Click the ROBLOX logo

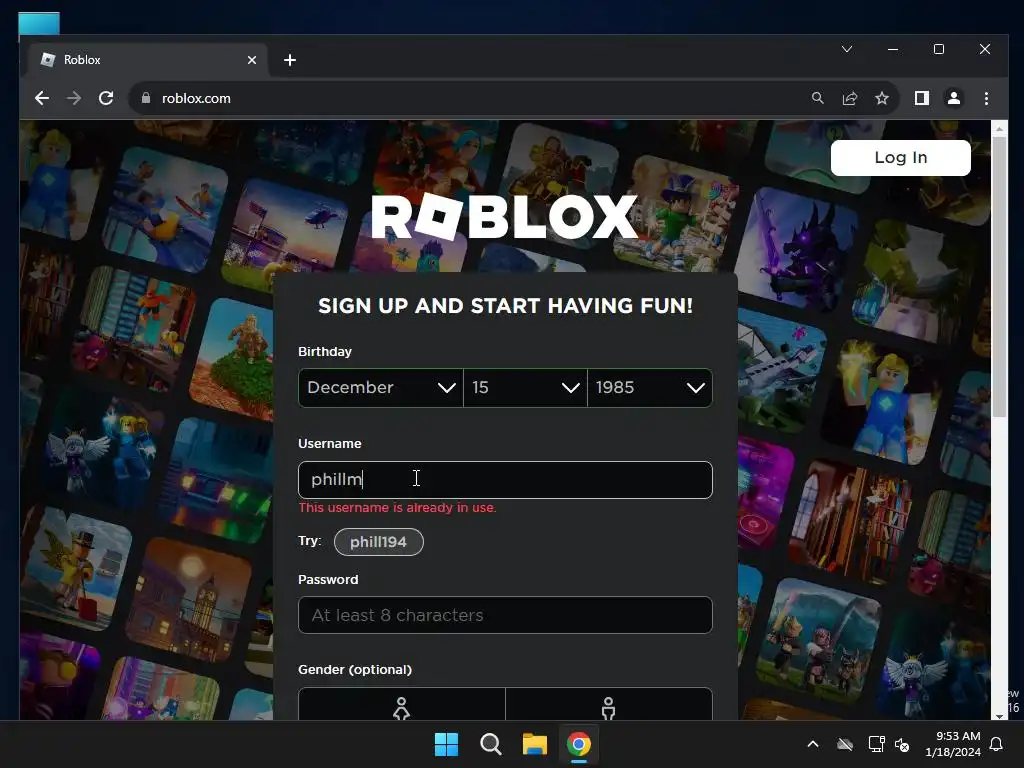click(x=505, y=216)
